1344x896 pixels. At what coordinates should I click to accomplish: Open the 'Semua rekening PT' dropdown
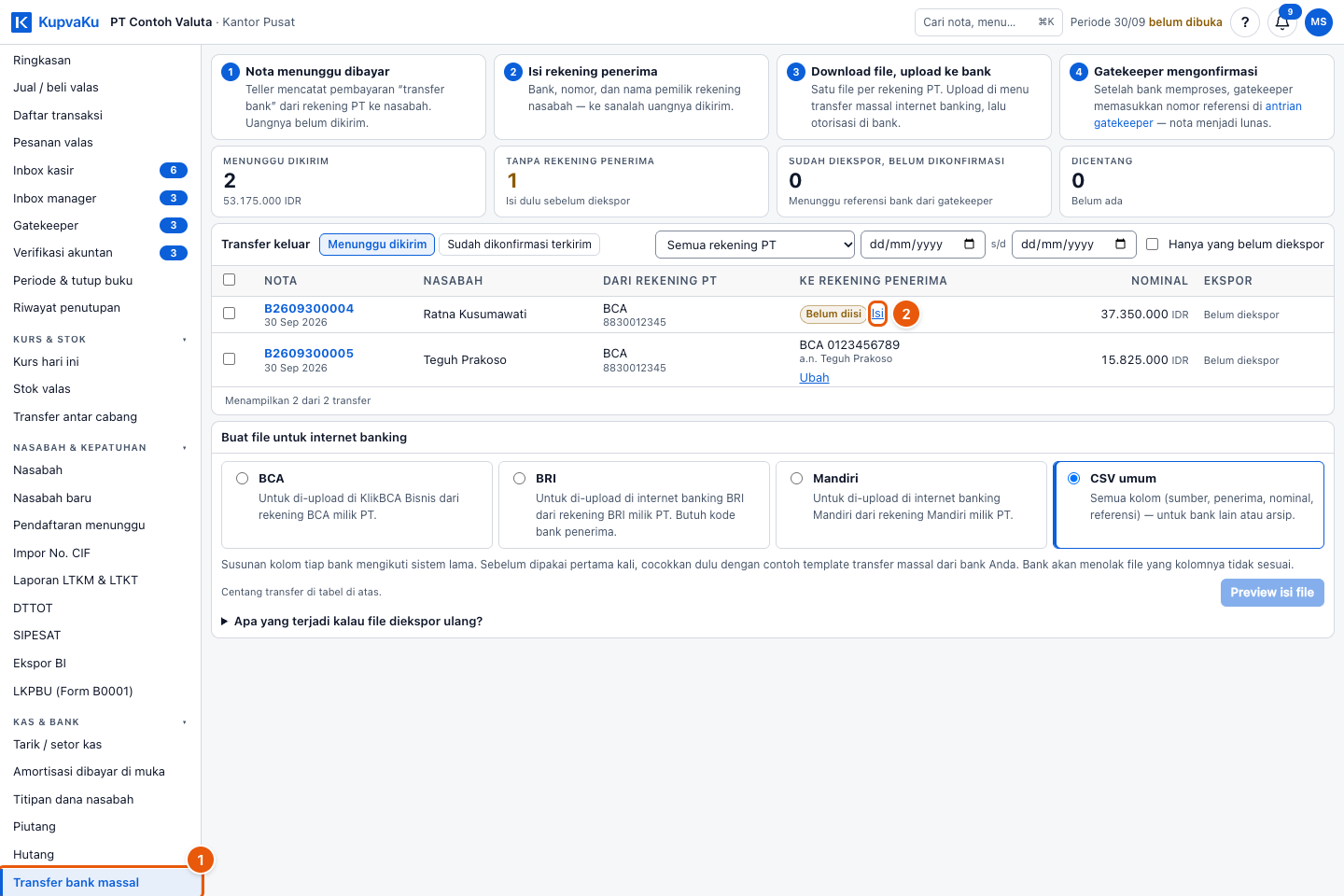tap(755, 245)
